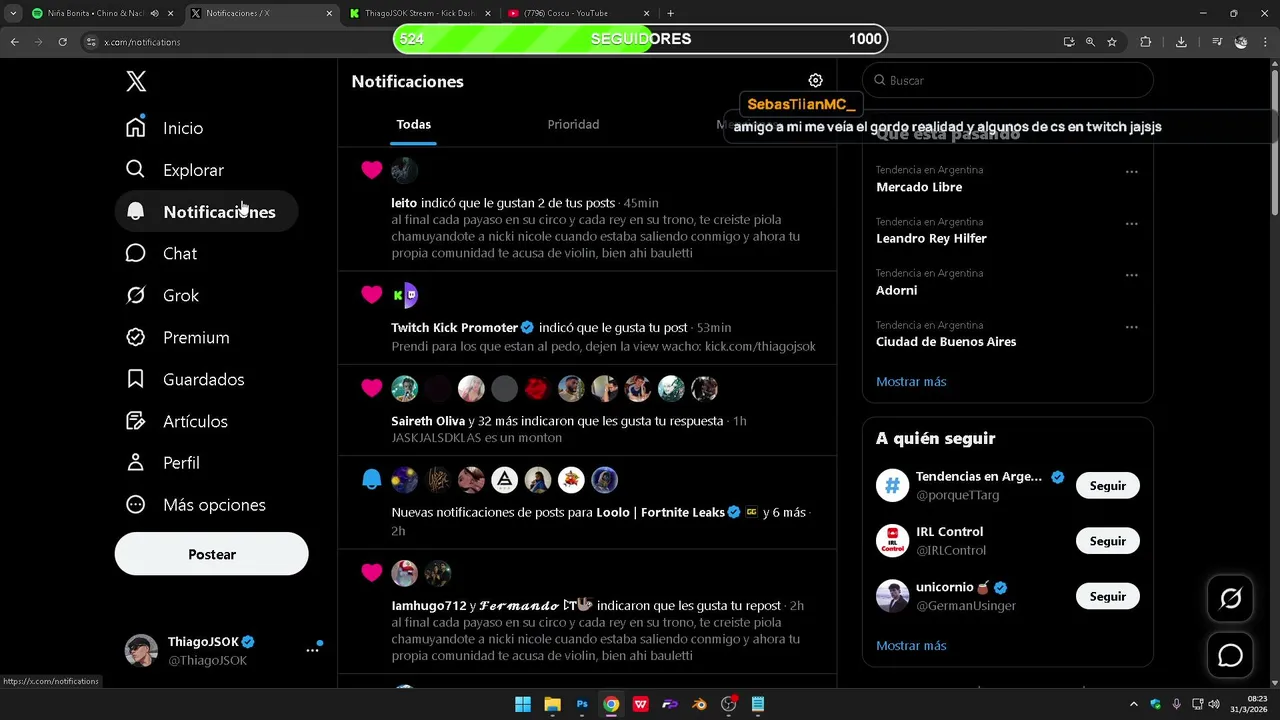Open the Leandro Rey Hilfer trend
The width and height of the screenshot is (1280, 720).
pyautogui.click(x=931, y=239)
